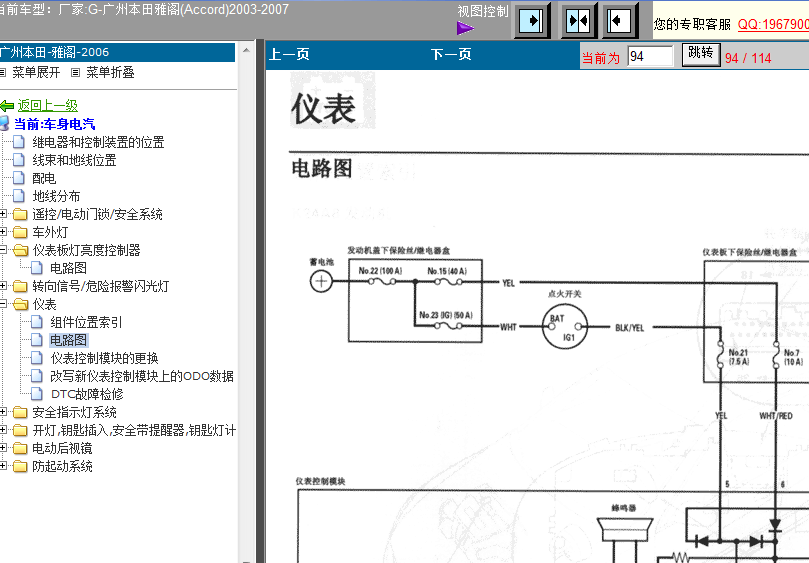This screenshot has height=563, width=809.
Task: Expand the 车外灯 tree node
Action: [x=3, y=232]
